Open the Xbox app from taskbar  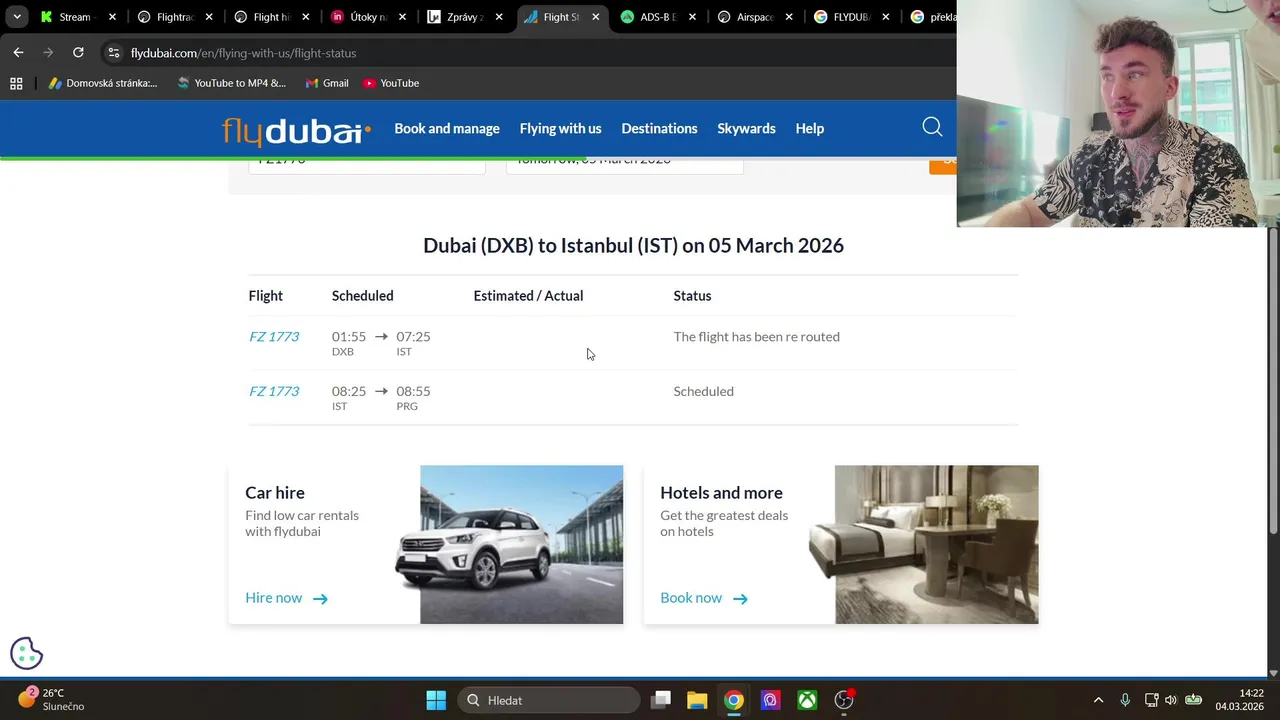click(807, 700)
